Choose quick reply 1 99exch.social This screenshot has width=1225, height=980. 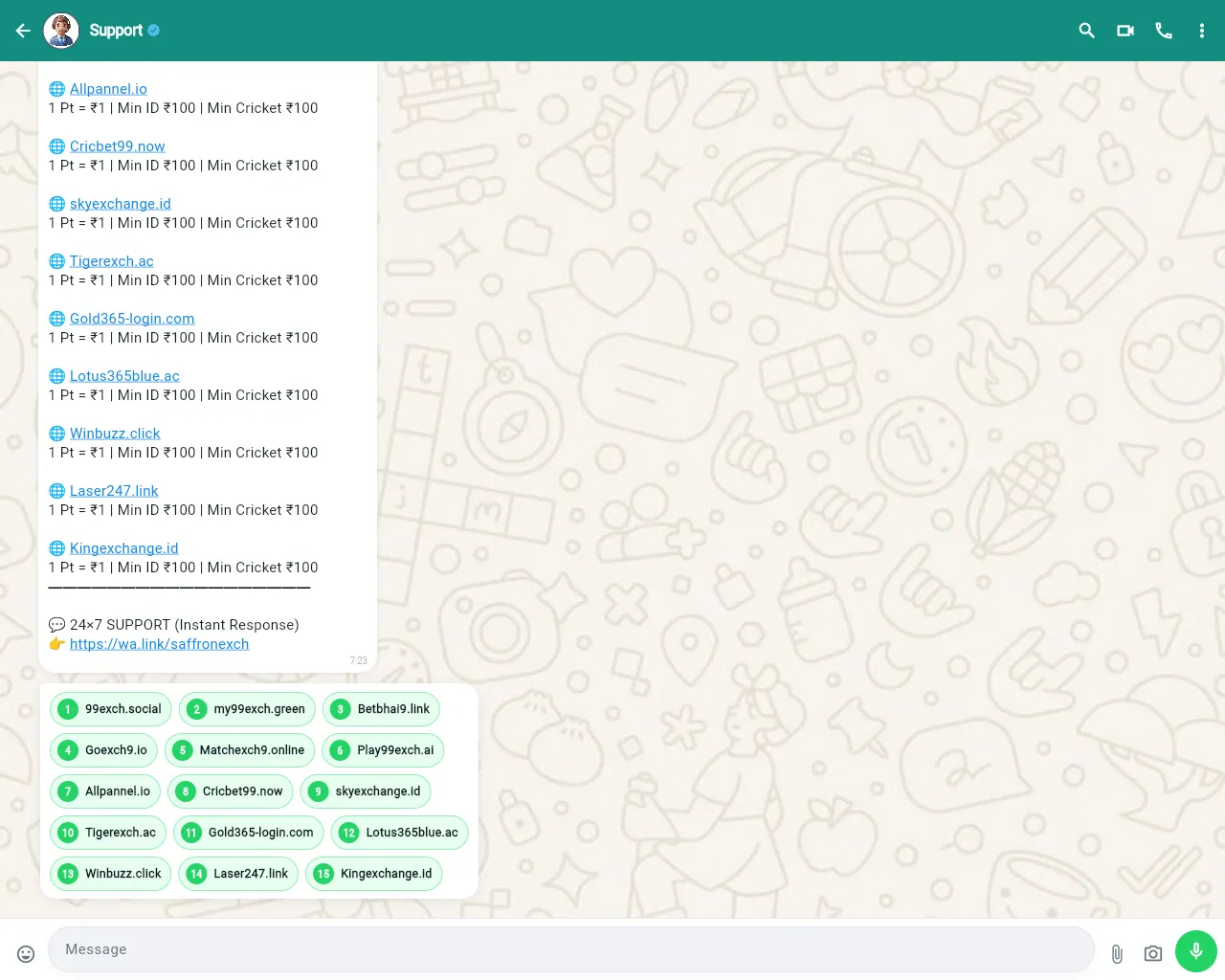(110, 709)
